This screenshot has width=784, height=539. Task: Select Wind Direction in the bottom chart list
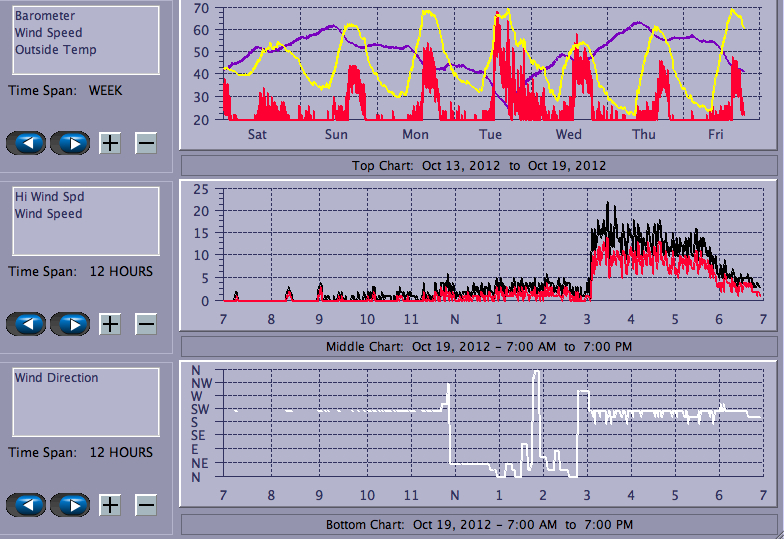click(56, 378)
